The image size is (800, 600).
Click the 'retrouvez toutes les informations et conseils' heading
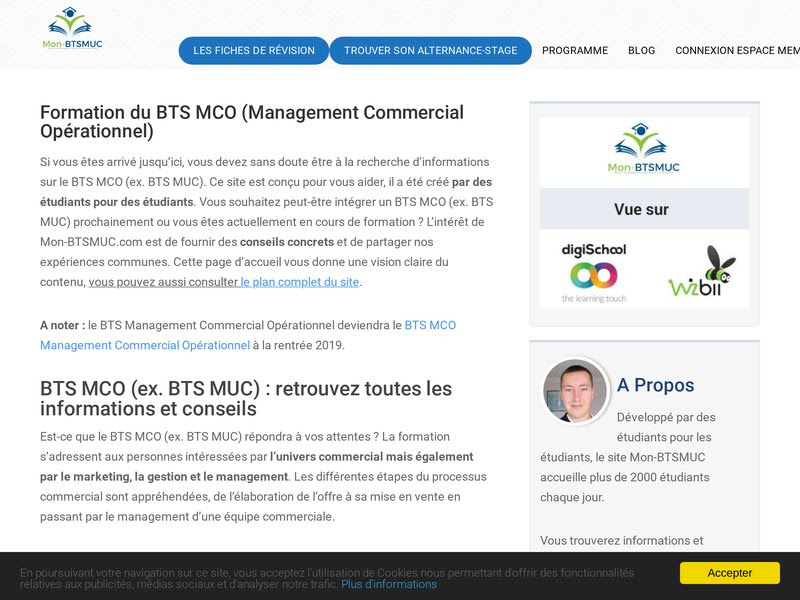tap(246, 399)
